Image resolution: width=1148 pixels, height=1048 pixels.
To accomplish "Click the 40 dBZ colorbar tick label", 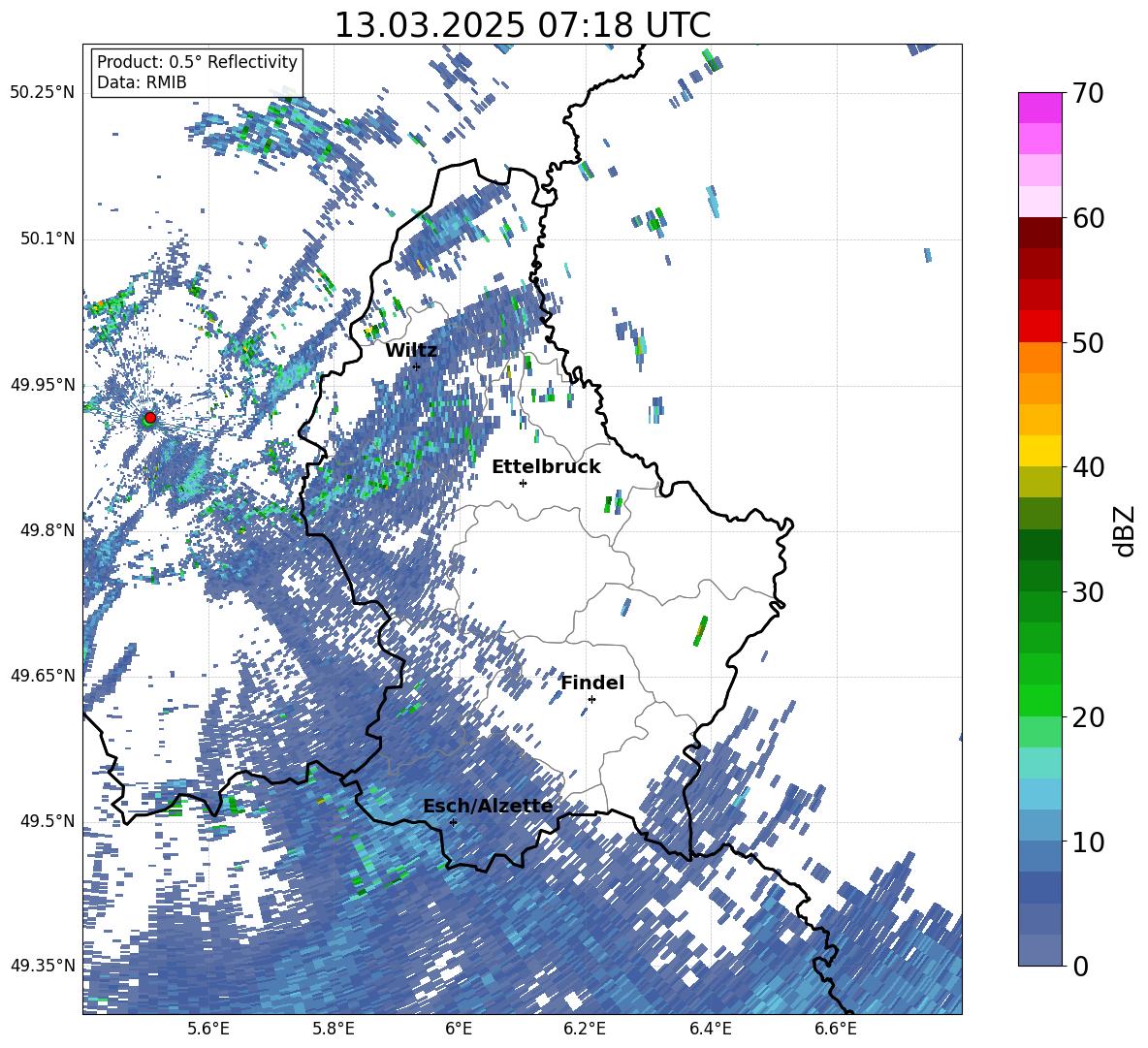I will [x=1088, y=467].
